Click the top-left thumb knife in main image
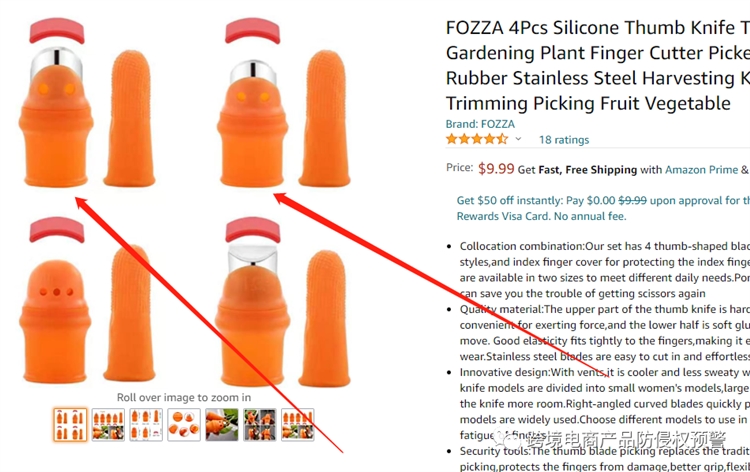Viewport: 750px width, 472px height. 56,102
